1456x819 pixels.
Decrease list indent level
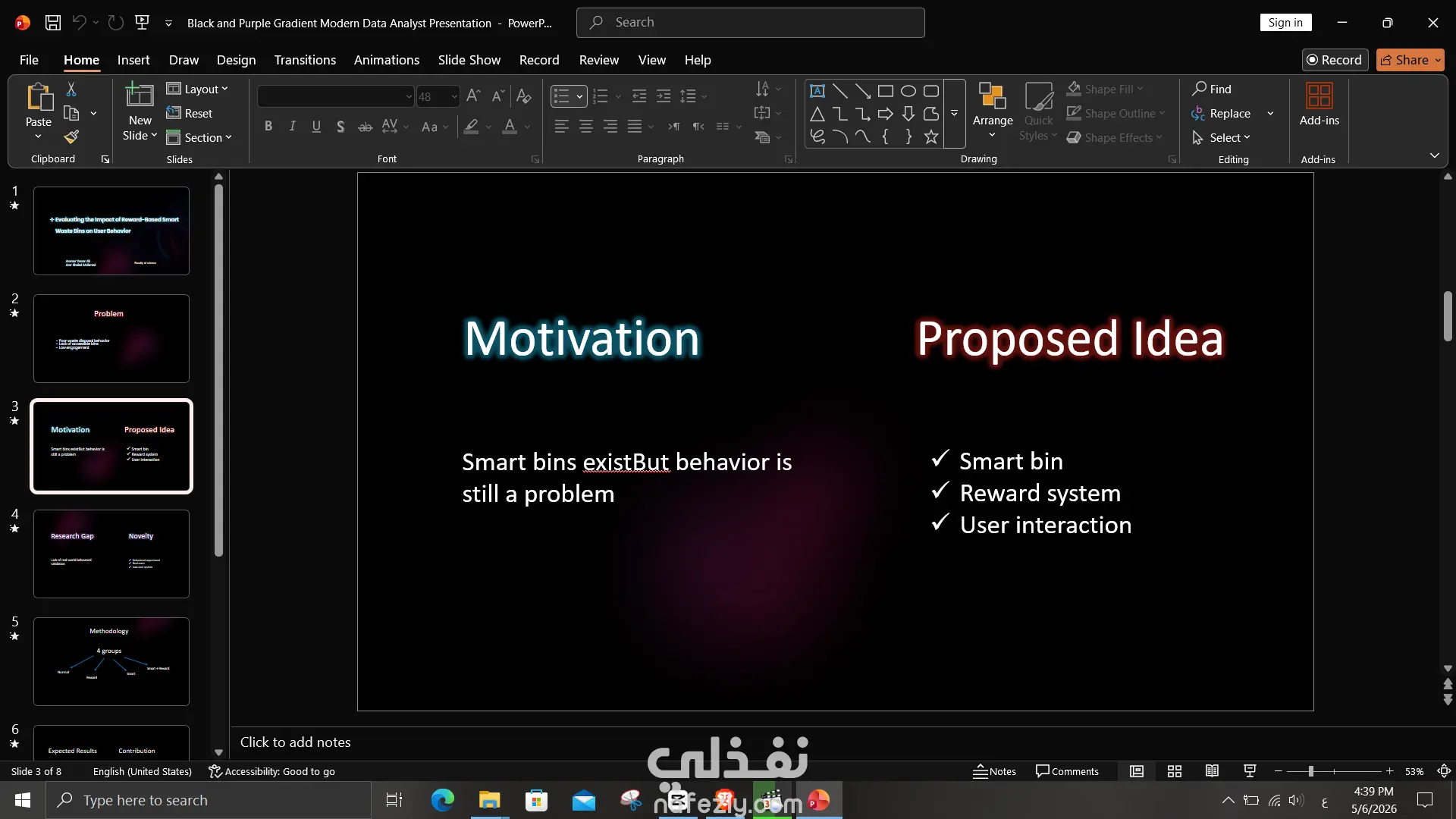coord(639,96)
